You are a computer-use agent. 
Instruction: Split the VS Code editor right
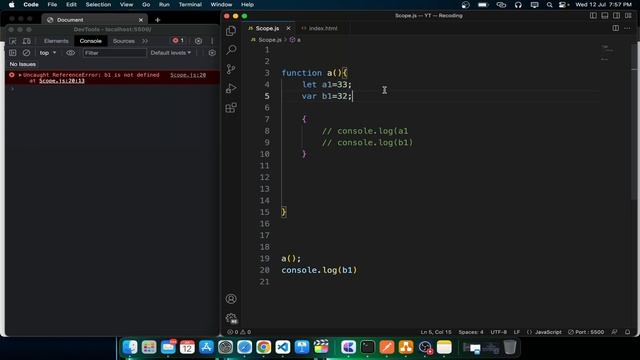click(616, 28)
